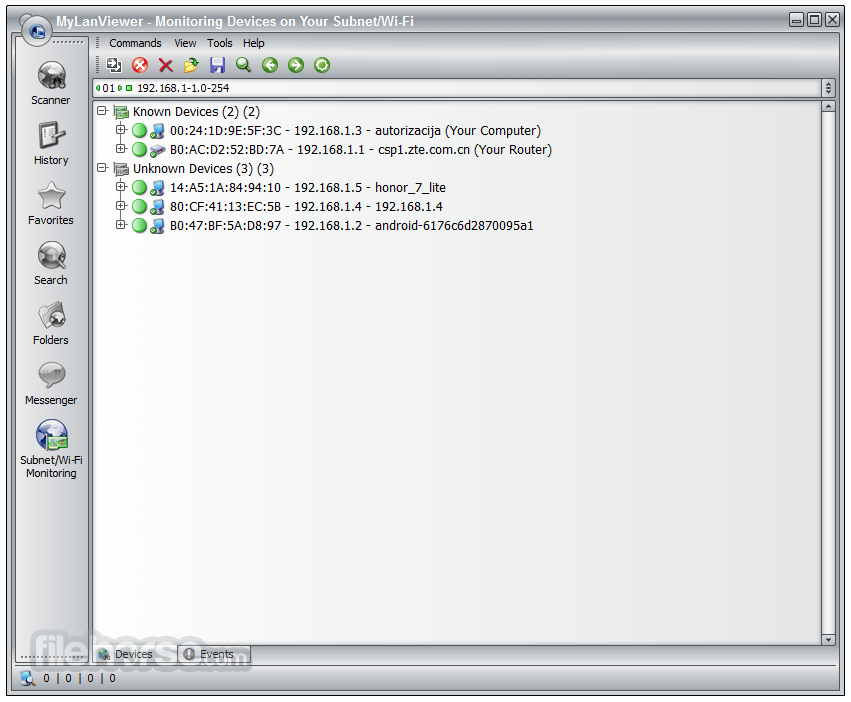Click the scrollbar up arrow
Screen dimensions: 851x702
click(828, 106)
